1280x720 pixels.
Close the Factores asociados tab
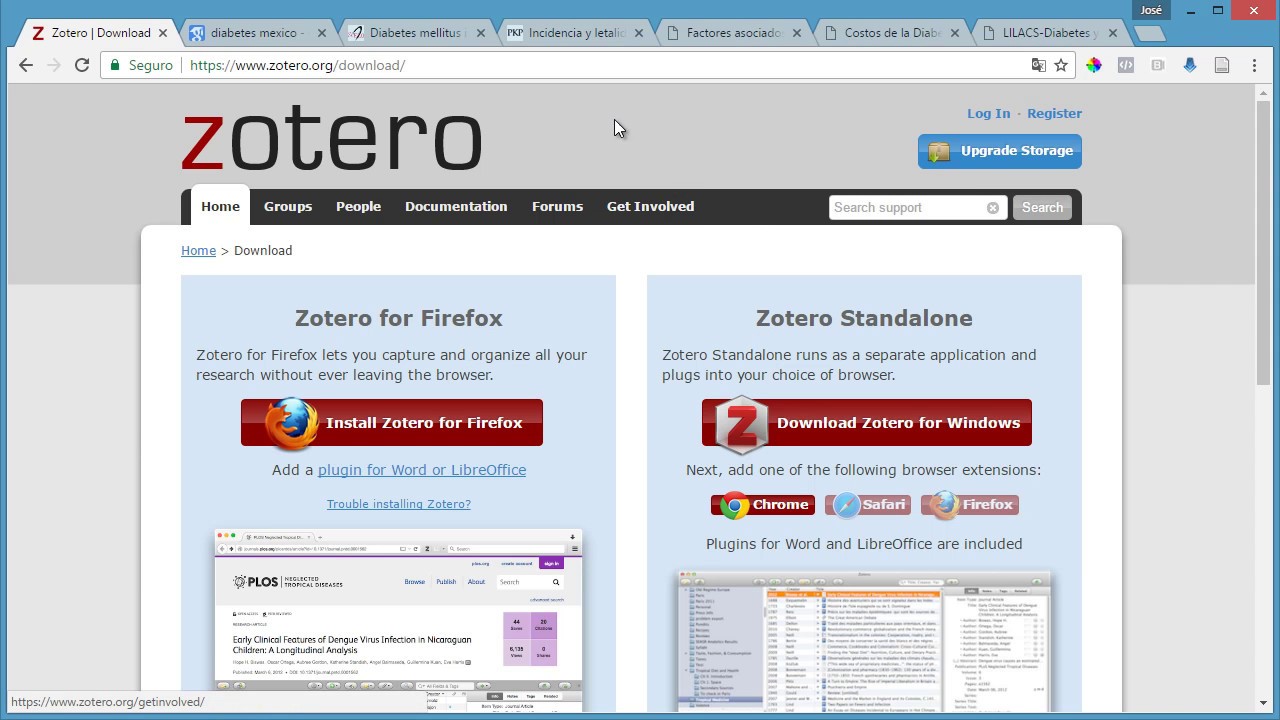pos(797,33)
